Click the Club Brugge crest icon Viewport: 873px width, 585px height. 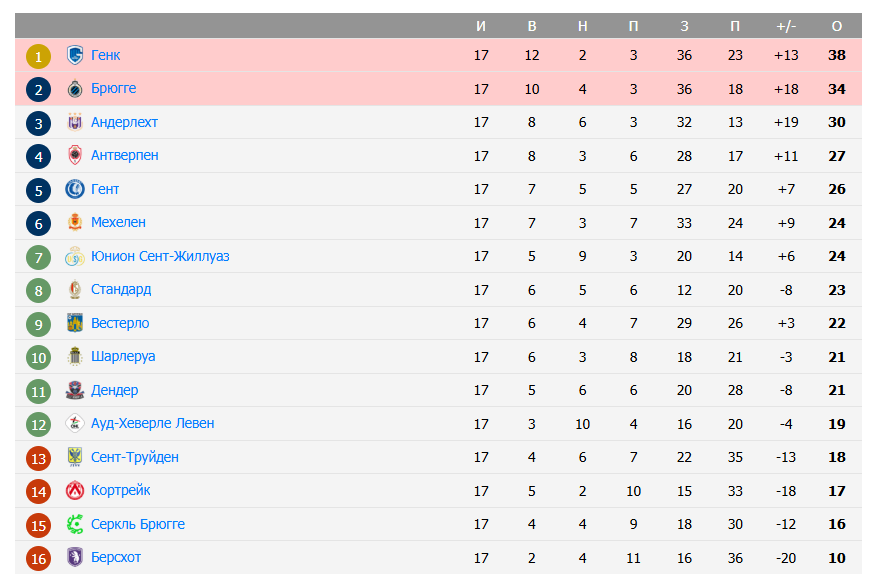(74, 89)
